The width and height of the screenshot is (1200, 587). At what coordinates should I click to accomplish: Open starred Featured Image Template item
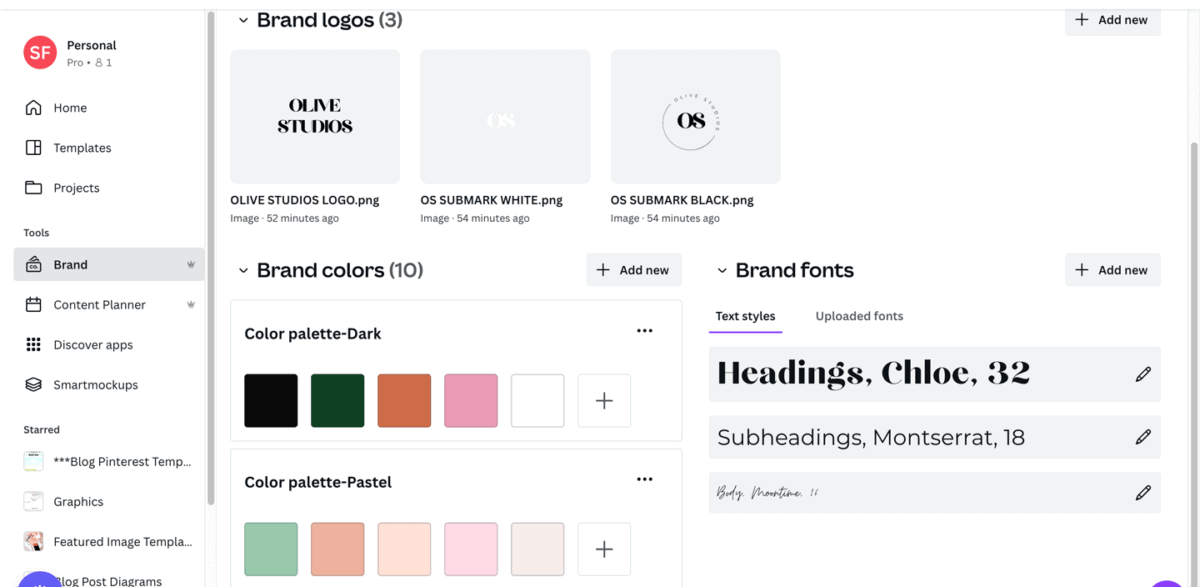point(108,542)
